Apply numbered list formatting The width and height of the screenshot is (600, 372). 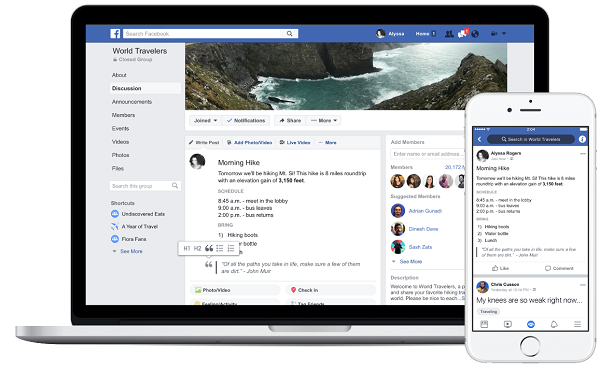pos(231,248)
